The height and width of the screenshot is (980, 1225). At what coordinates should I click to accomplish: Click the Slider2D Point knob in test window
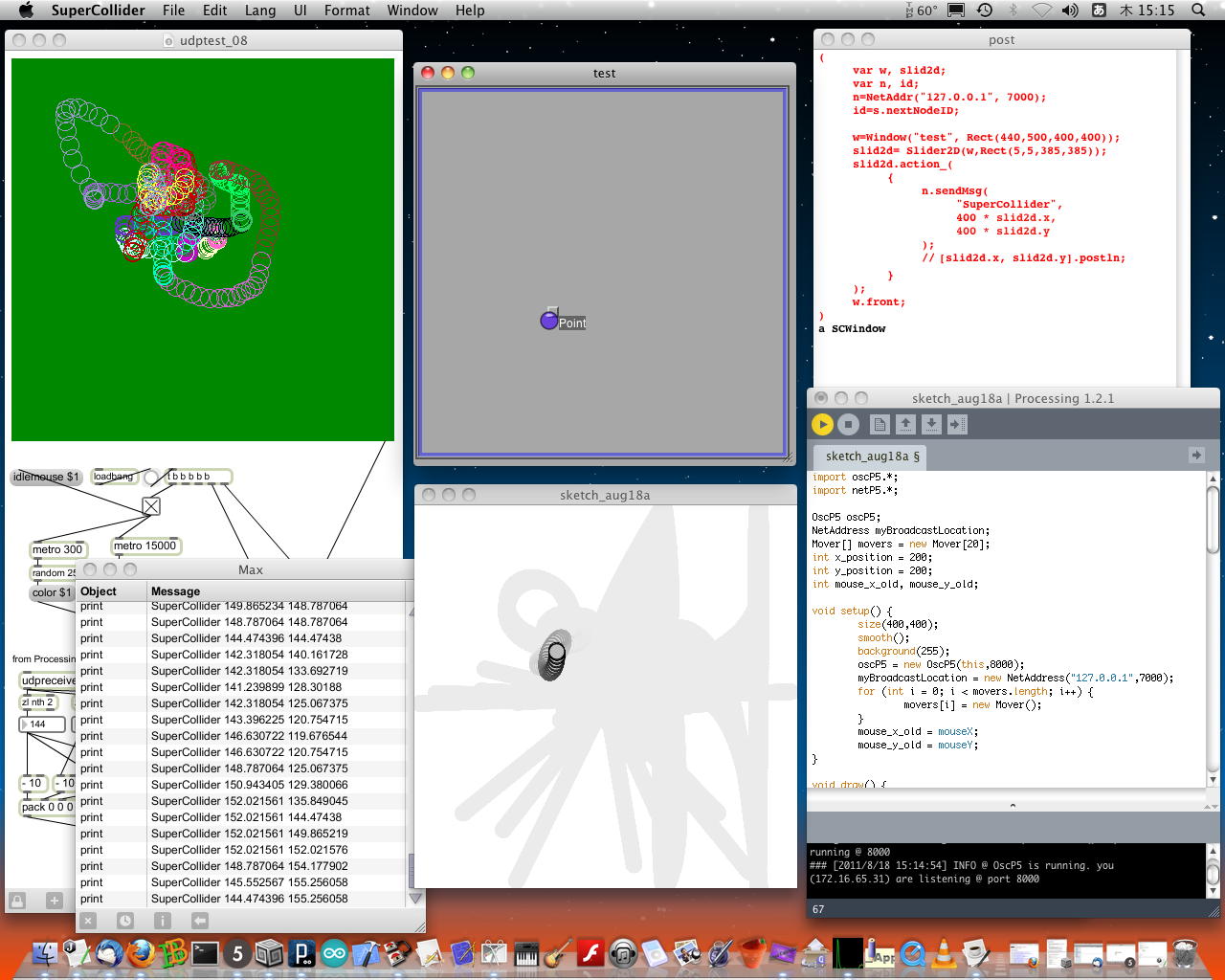(x=549, y=322)
